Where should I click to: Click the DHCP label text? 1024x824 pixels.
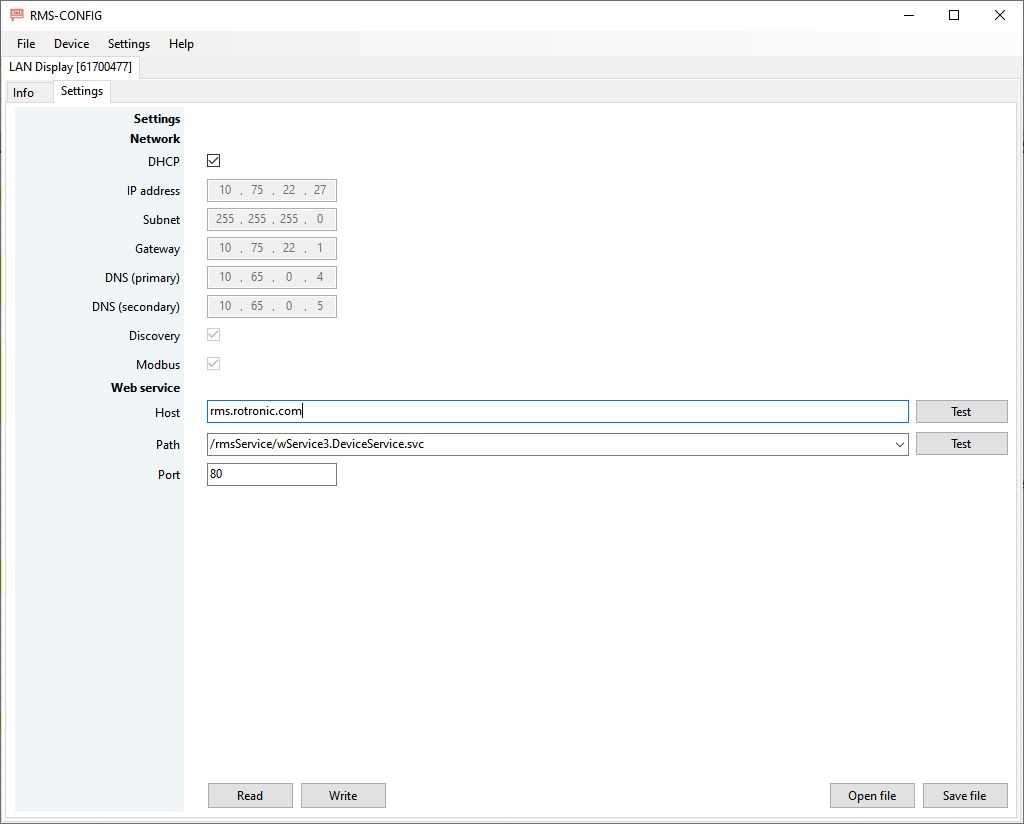[163, 162]
